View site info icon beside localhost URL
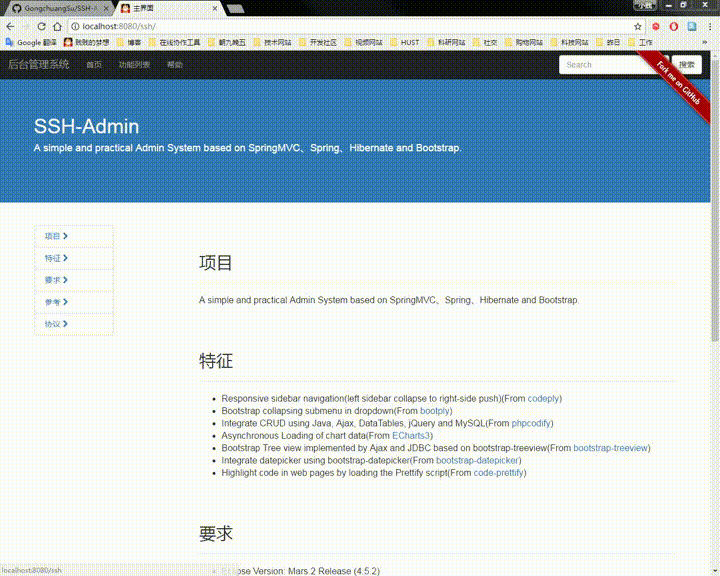Image resolution: width=720 pixels, height=576 pixels. tap(75, 26)
